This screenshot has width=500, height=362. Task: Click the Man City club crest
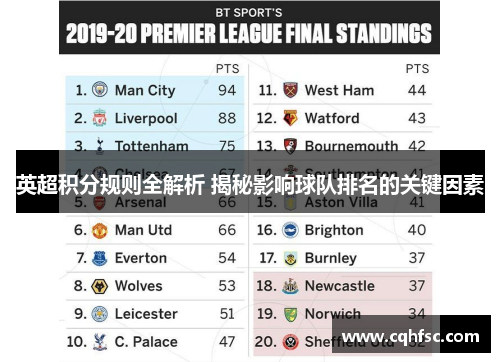click(100, 90)
